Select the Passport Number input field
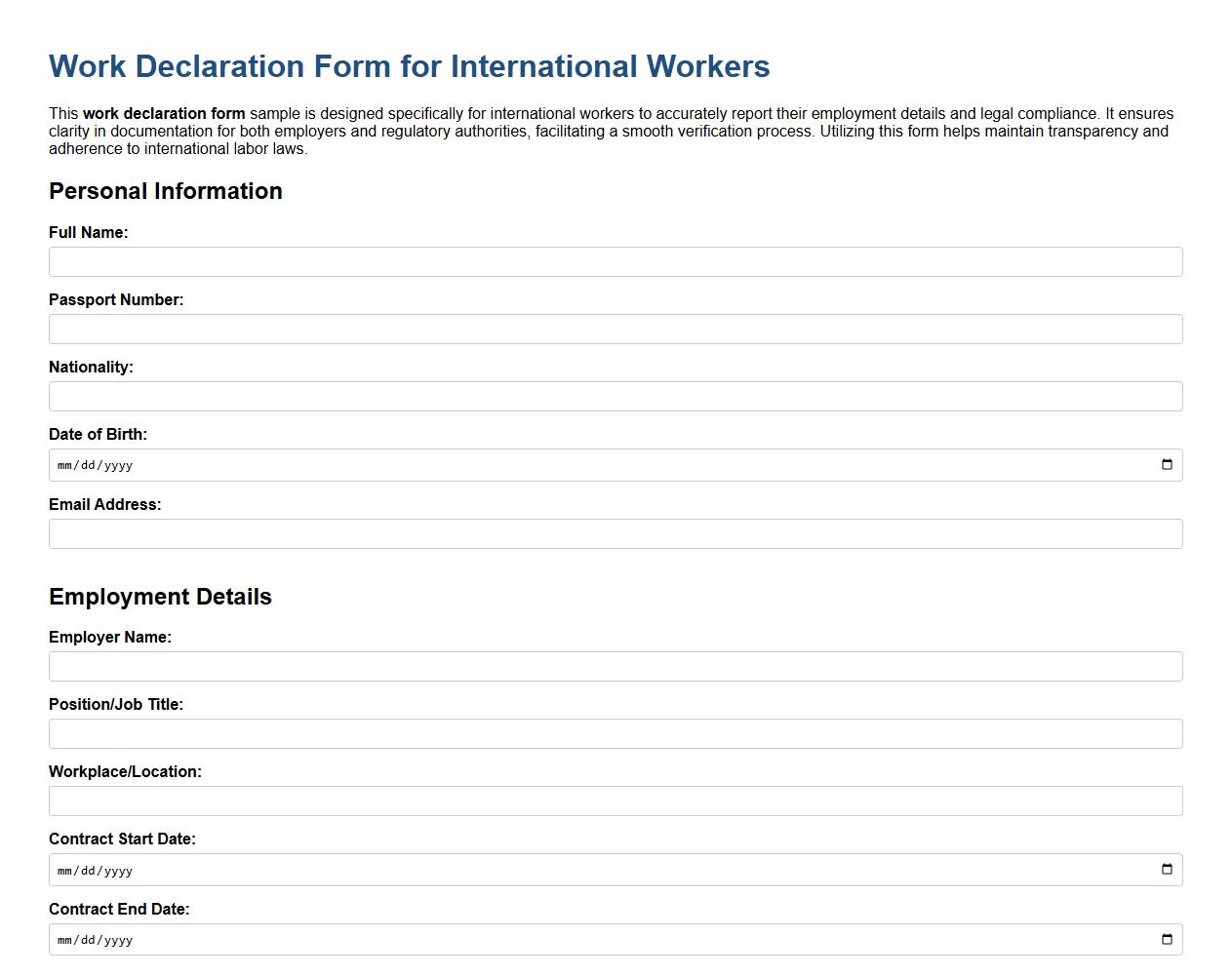The image size is (1232, 976). (x=615, y=329)
